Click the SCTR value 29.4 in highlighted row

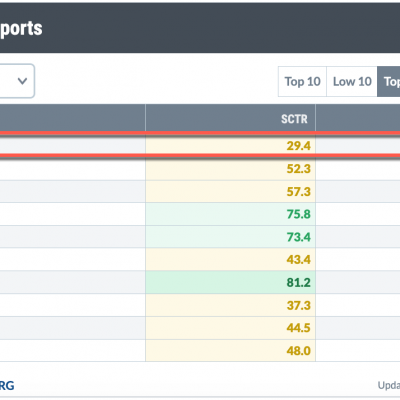click(298, 146)
